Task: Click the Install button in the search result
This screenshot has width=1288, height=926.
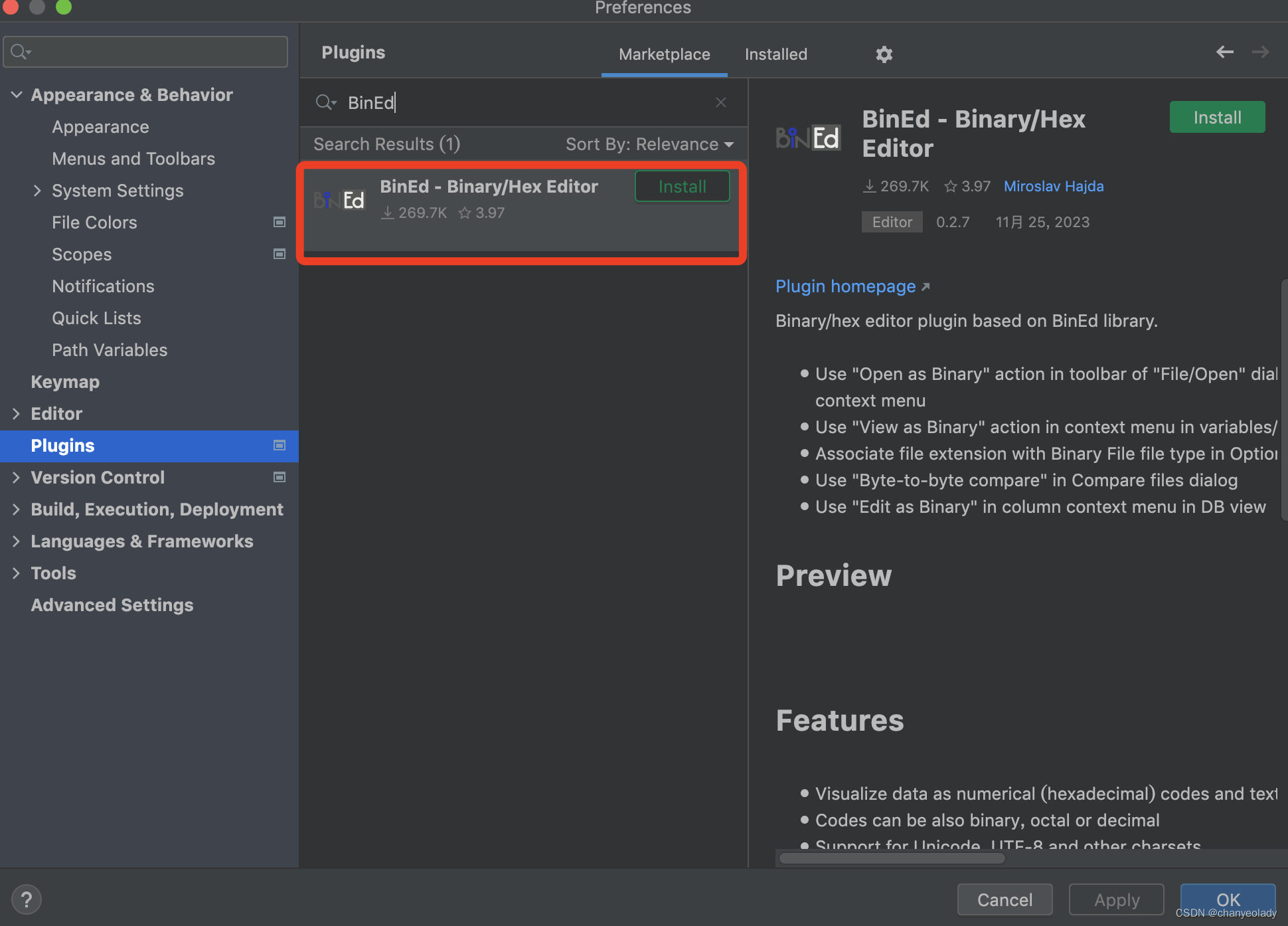Action: 682,187
